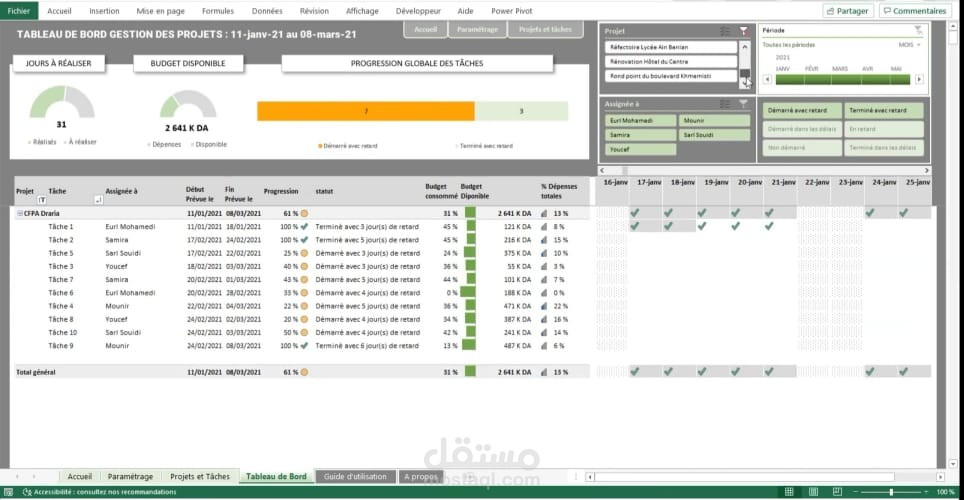The height and width of the screenshot is (500, 964).
Task: Click the green checkmark of Tâche 1 progression
Action: (x=304, y=226)
